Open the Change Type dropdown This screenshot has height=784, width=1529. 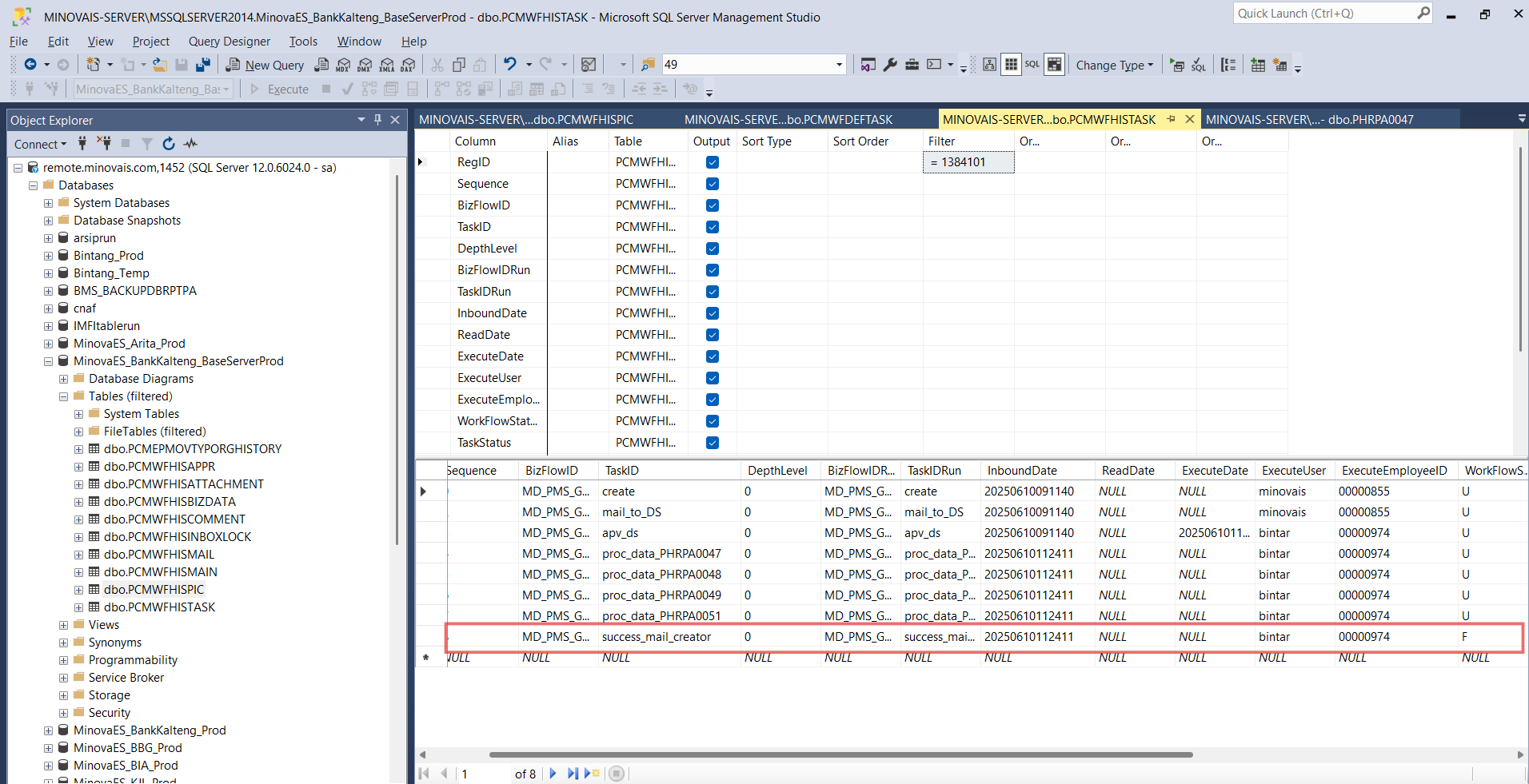[x=1115, y=66]
